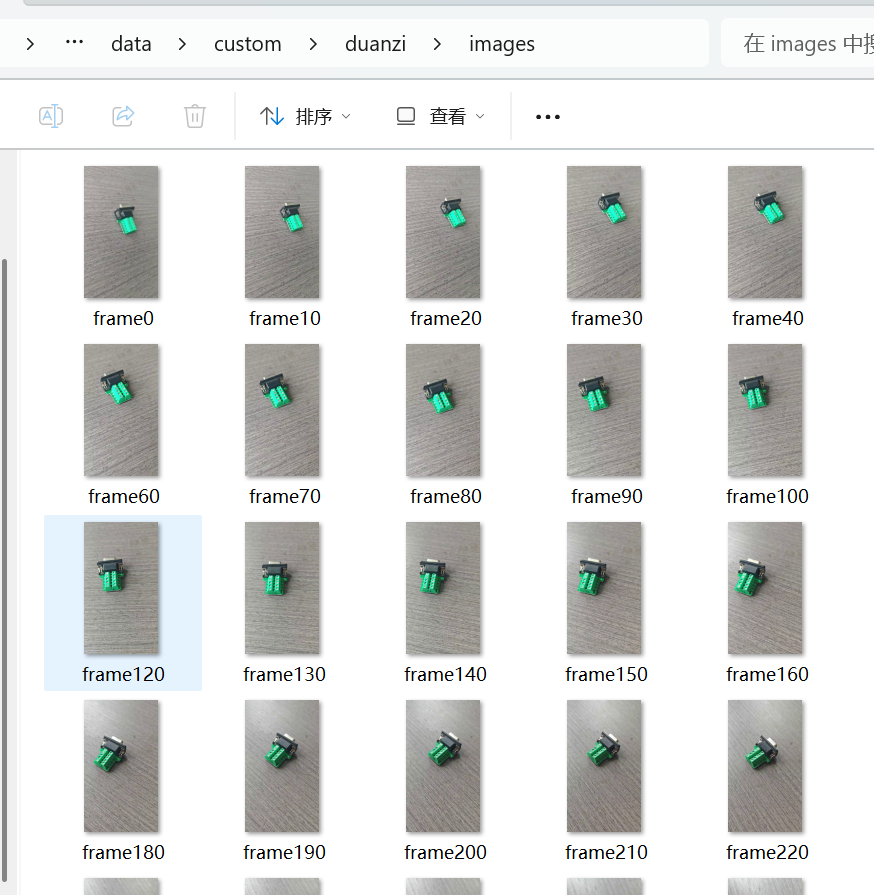Select the frame190 thumbnail
The image size is (874, 895).
point(282,766)
